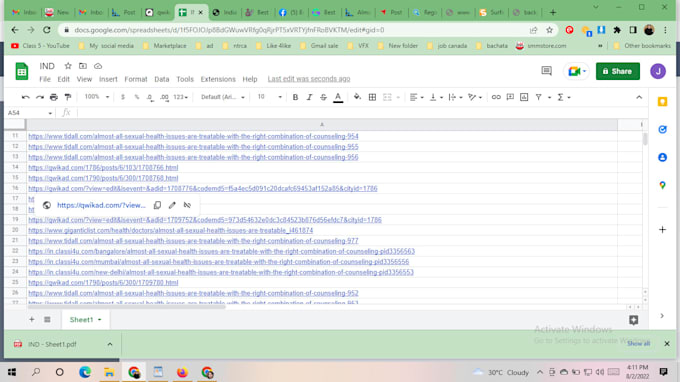Viewport: 680px width, 382px height.
Task: Format as currency with dollar icon
Action: (x=123, y=97)
